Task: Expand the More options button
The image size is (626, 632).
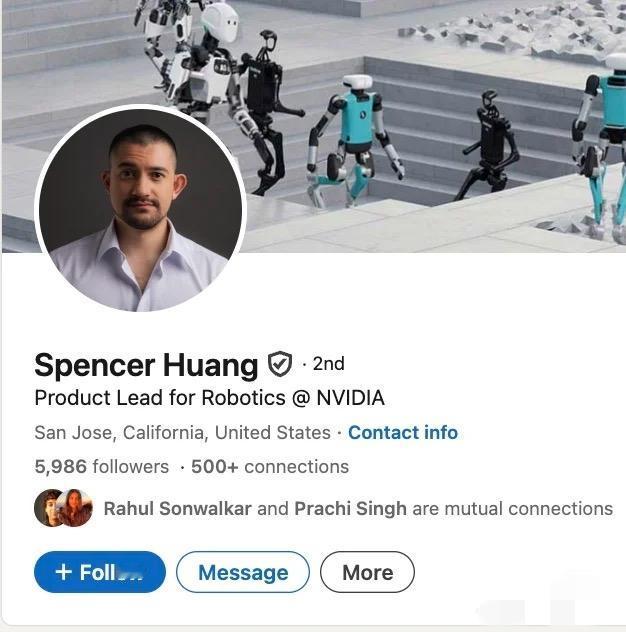Action: click(x=367, y=572)
